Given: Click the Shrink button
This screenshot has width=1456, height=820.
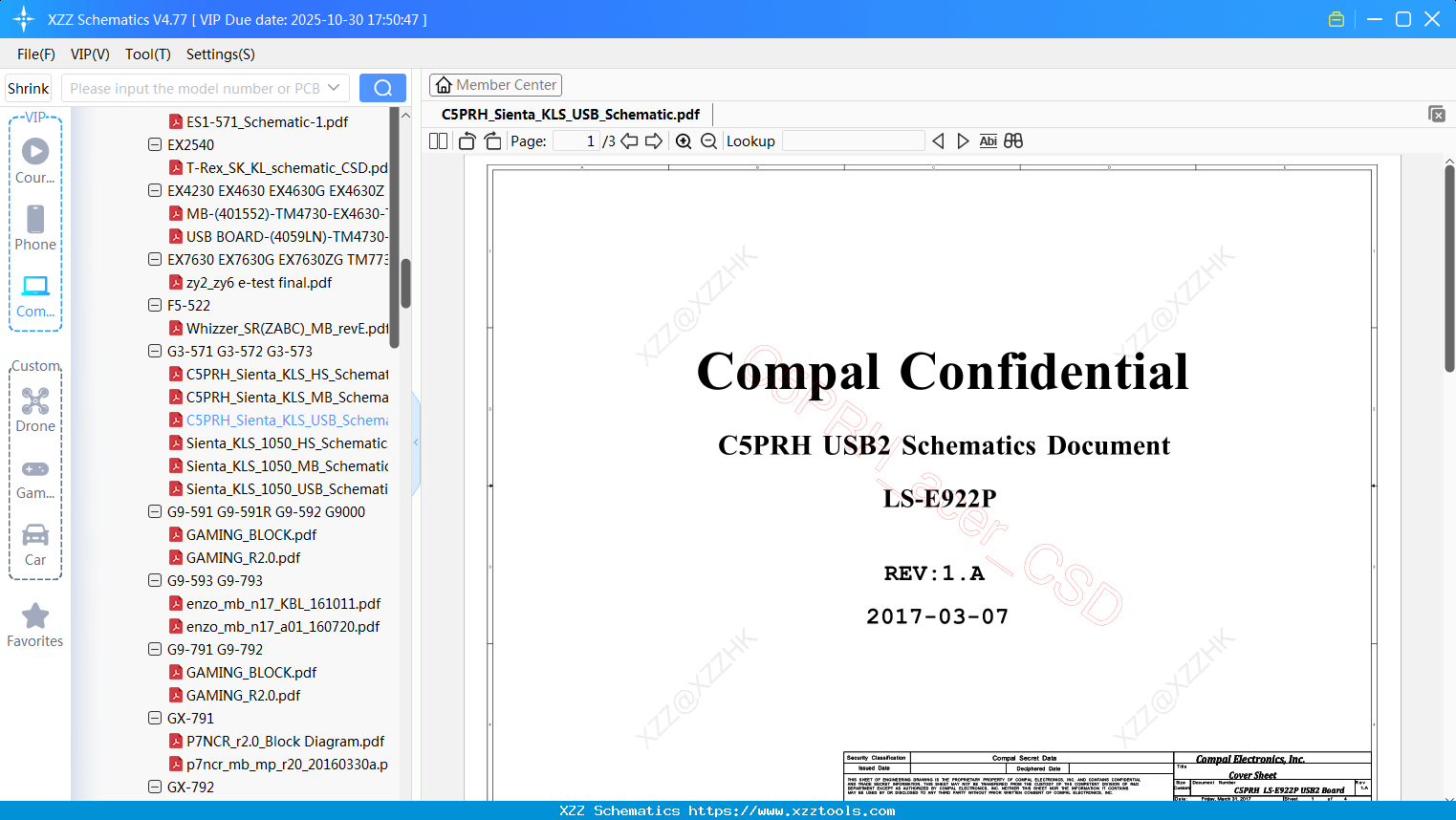Looking at the screenshot, I should [29, 88].
